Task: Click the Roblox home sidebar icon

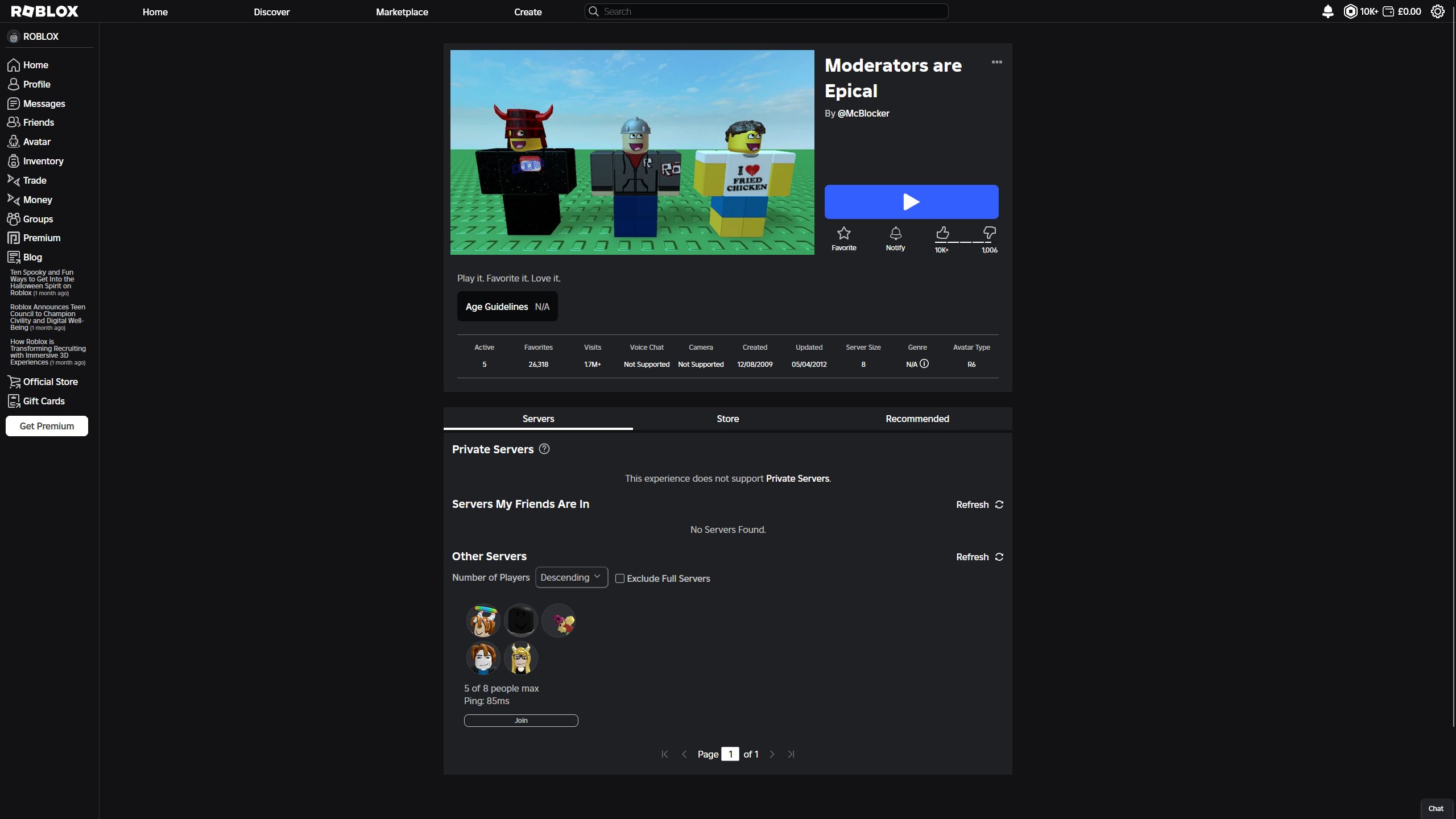Action: tap(13, 65)
